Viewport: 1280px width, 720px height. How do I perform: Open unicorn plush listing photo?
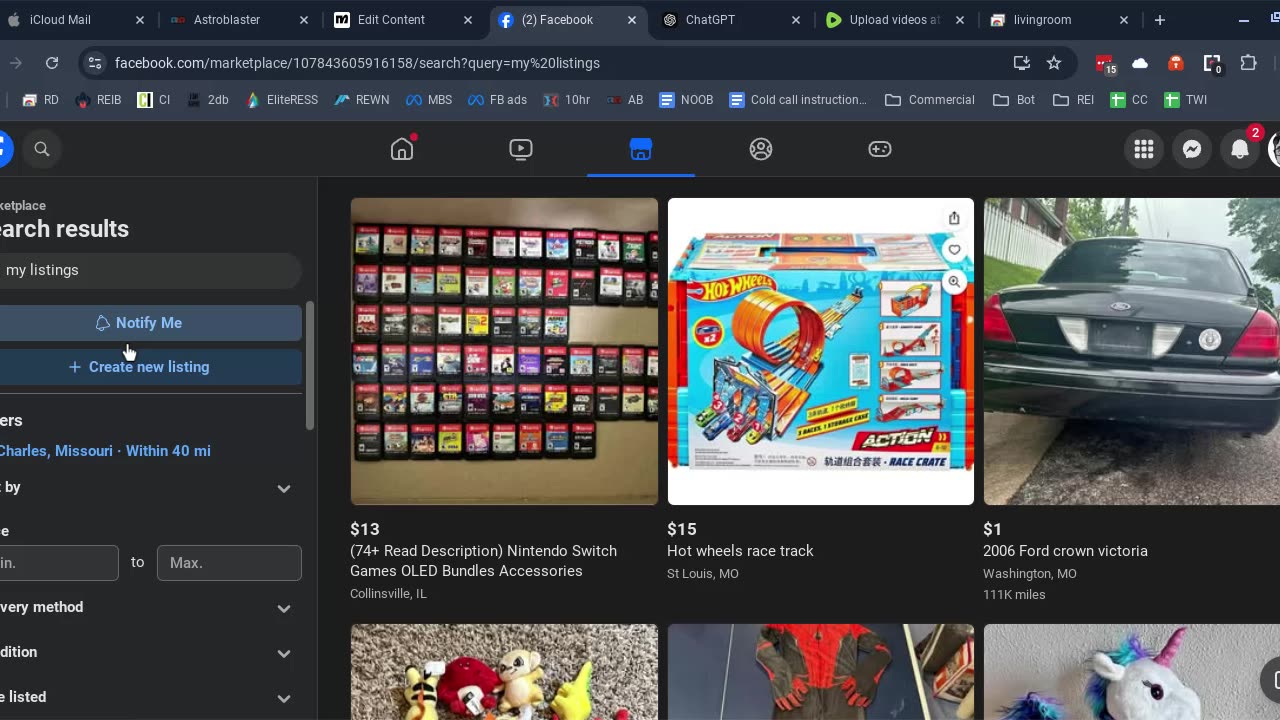pyautogui.click(x=1132, y=672)
